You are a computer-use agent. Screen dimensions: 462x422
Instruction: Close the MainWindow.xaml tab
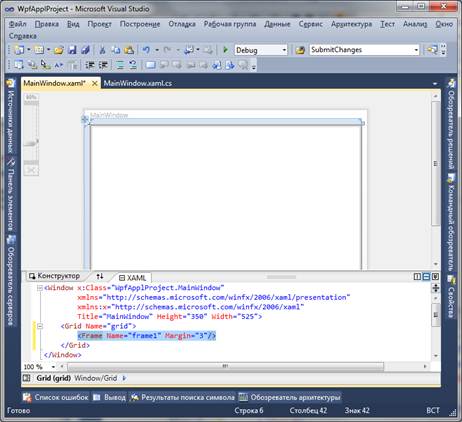coord(95,83)
